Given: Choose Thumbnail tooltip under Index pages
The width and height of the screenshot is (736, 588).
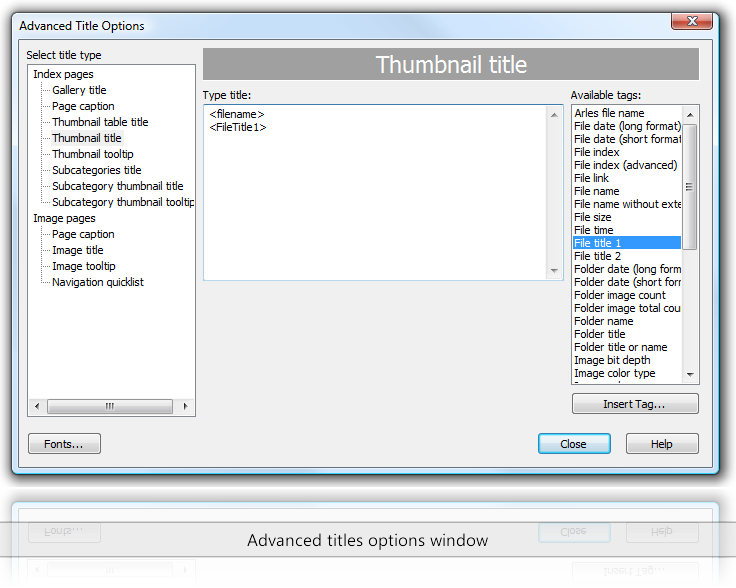Looking at the screenshot, I should pos(92,154).
